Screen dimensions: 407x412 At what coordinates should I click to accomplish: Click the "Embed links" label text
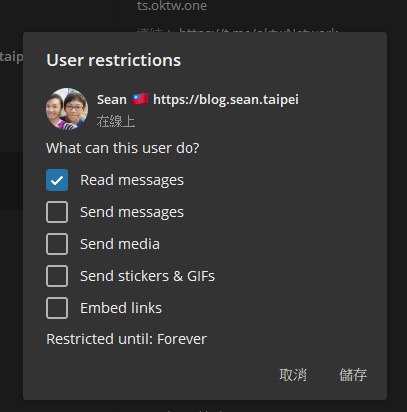click(121, 308)
